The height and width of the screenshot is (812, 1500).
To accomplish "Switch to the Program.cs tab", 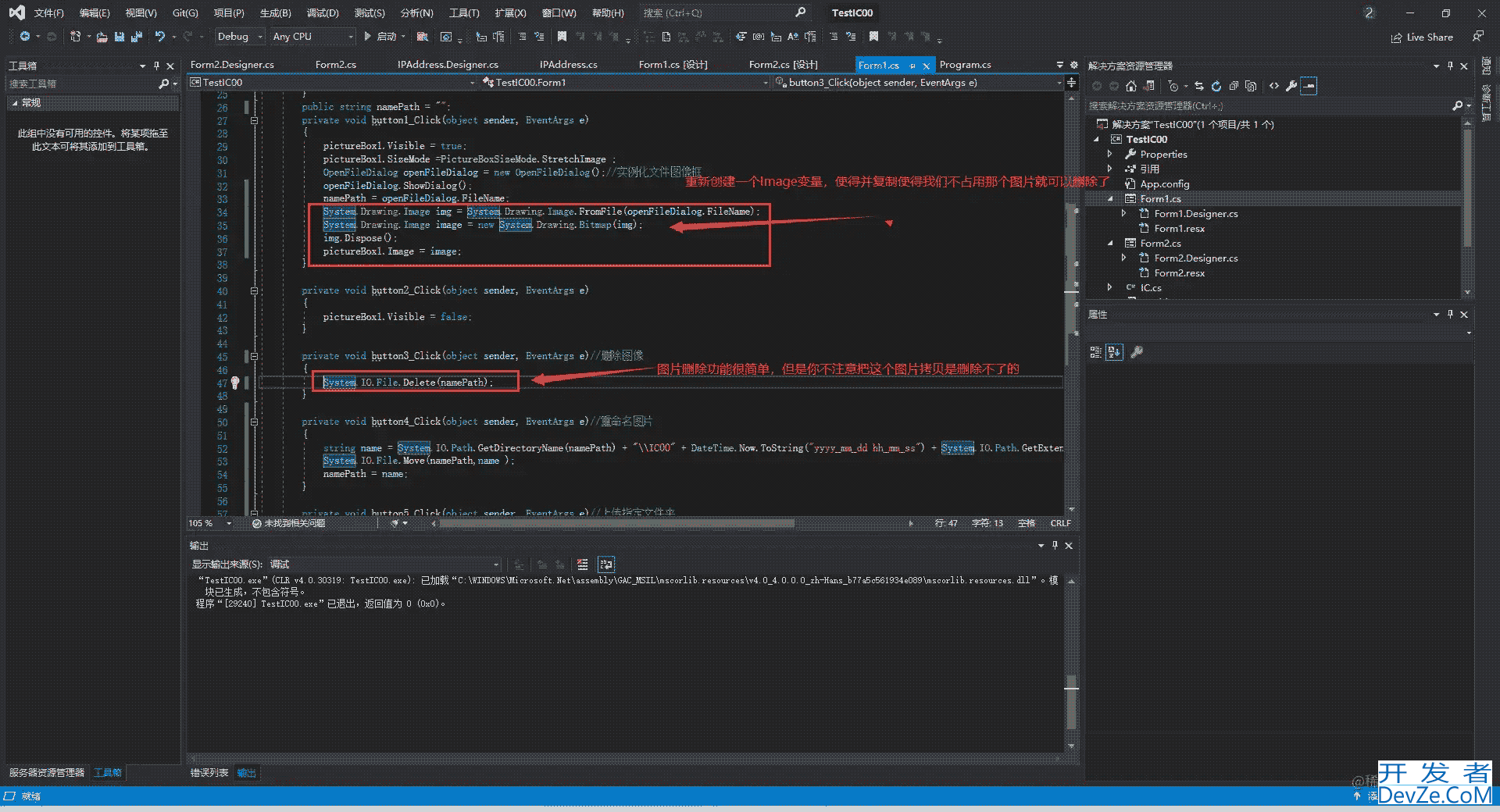I will (x=965, y=65).
